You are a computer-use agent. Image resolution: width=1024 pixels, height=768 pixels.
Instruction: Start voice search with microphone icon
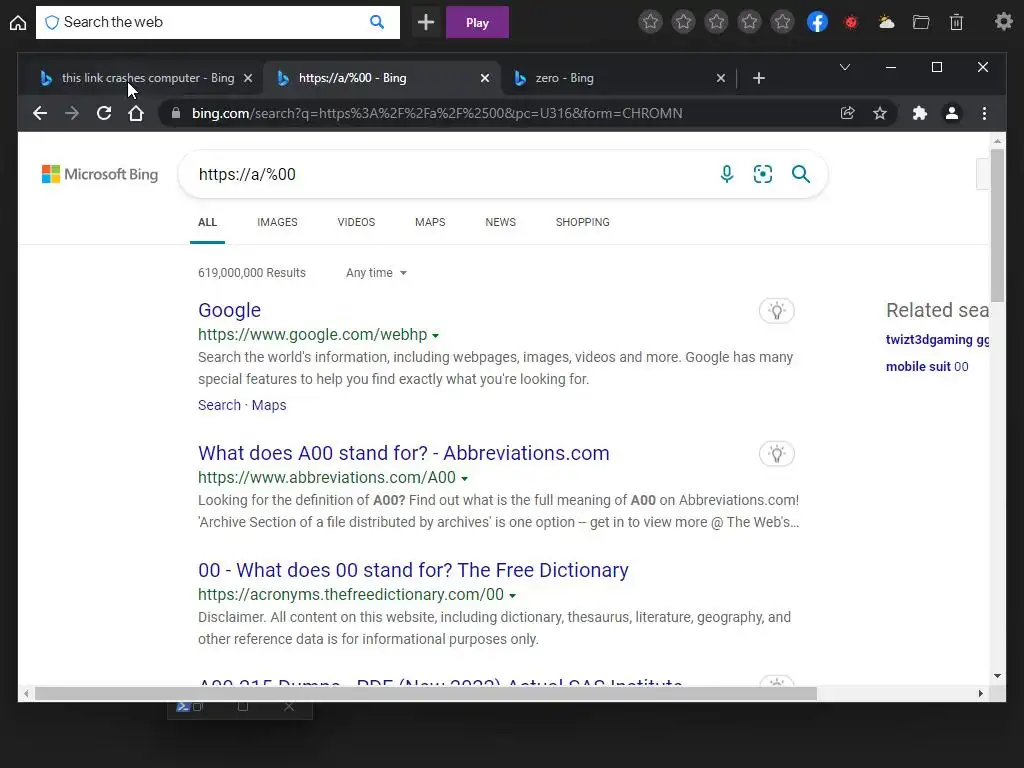tap(726, 174)
